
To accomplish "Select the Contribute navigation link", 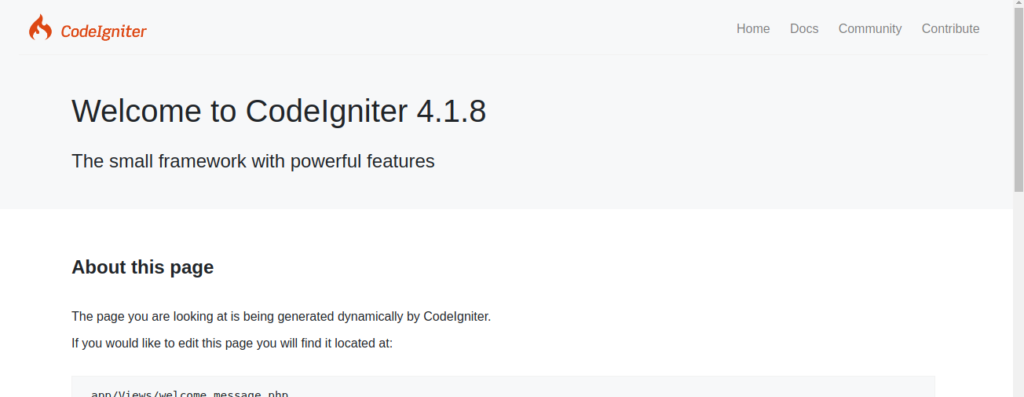I will [x=950, y=29].
